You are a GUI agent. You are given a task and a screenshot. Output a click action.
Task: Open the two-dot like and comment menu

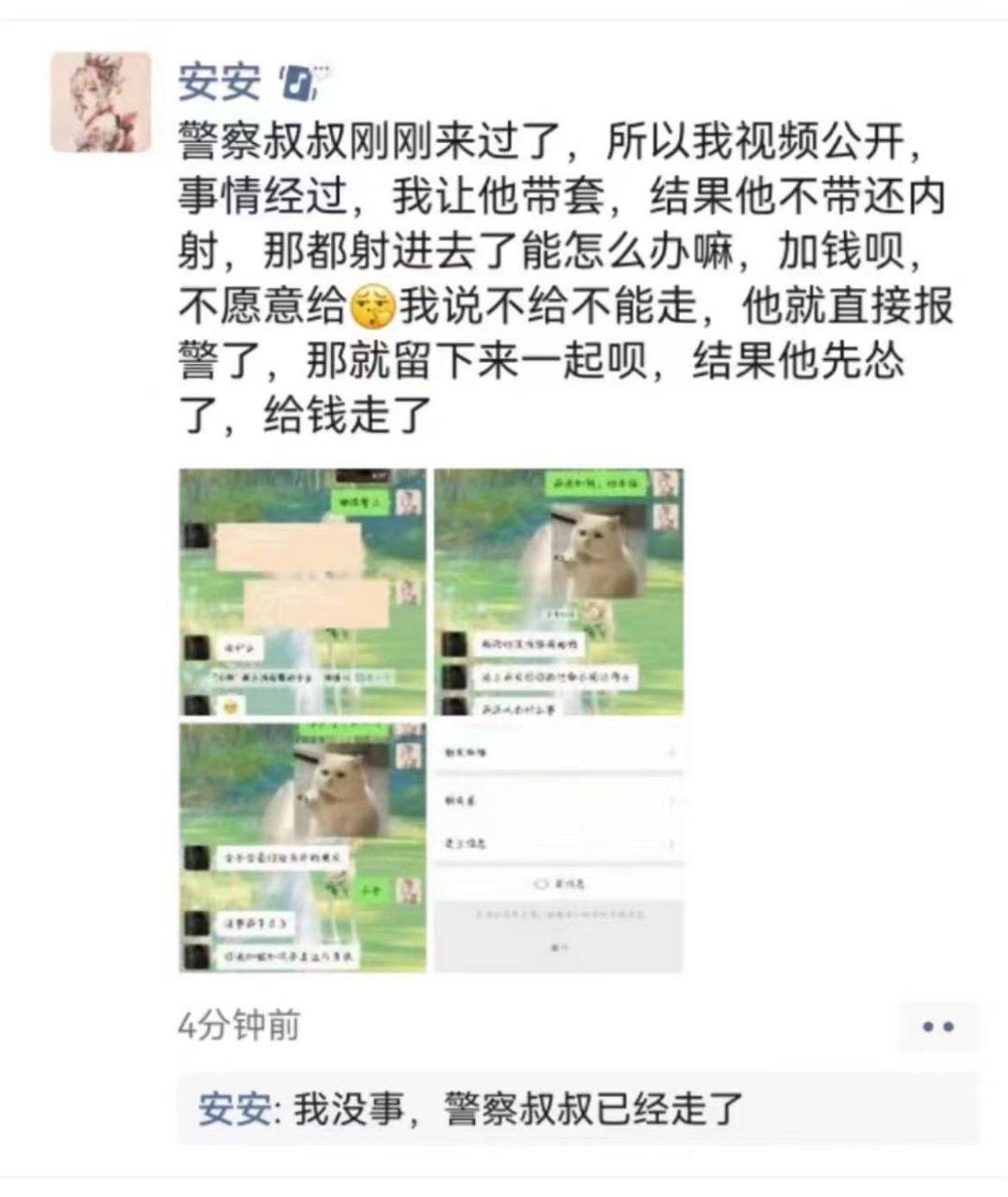(x=938, y=1027)
